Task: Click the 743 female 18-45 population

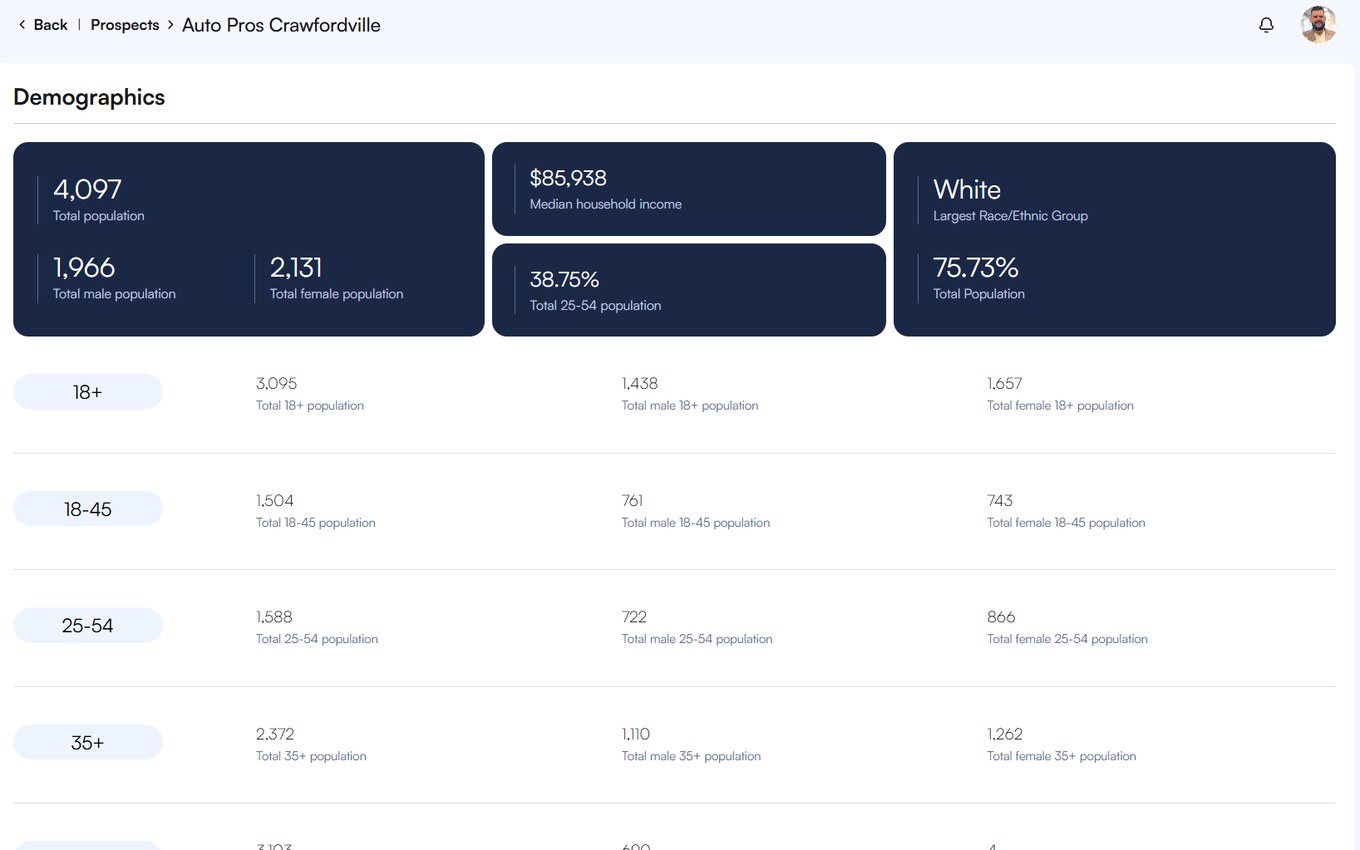Action: coord(1000,500)
